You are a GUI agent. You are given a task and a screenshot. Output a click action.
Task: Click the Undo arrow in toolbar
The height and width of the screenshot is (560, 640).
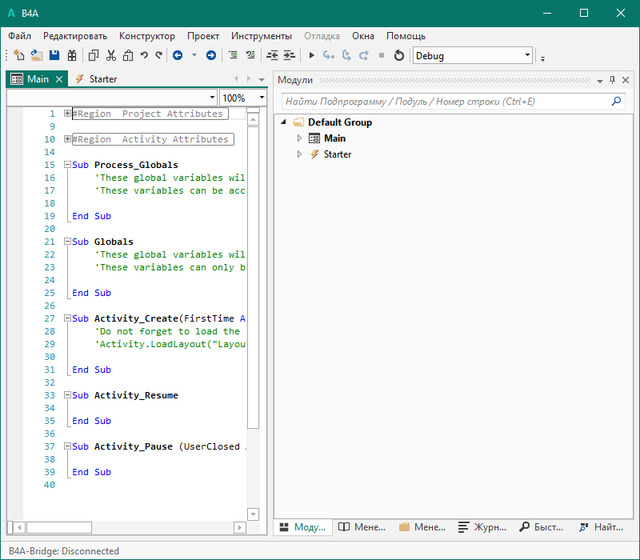click(145, 56)
